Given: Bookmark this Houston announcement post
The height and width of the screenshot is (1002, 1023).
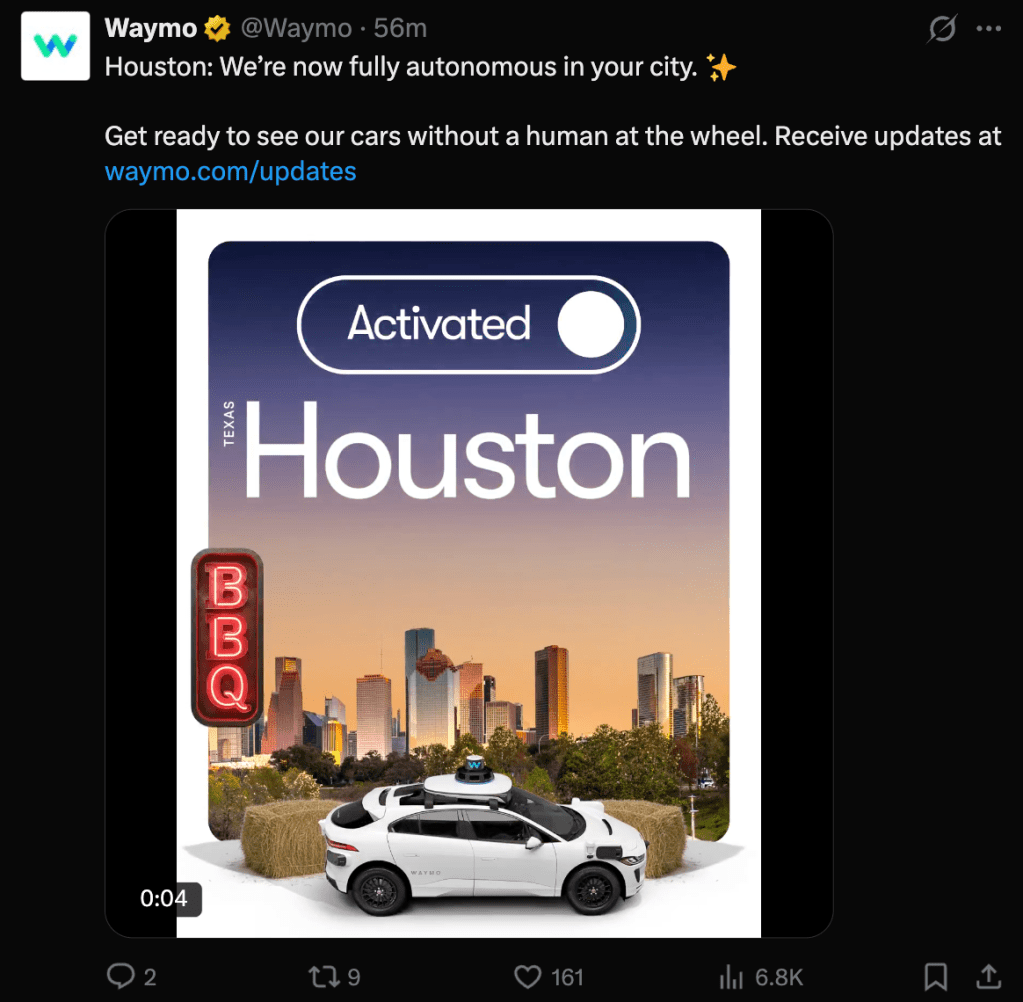Looking at the screenshot, I should click(x=936, y=977).
